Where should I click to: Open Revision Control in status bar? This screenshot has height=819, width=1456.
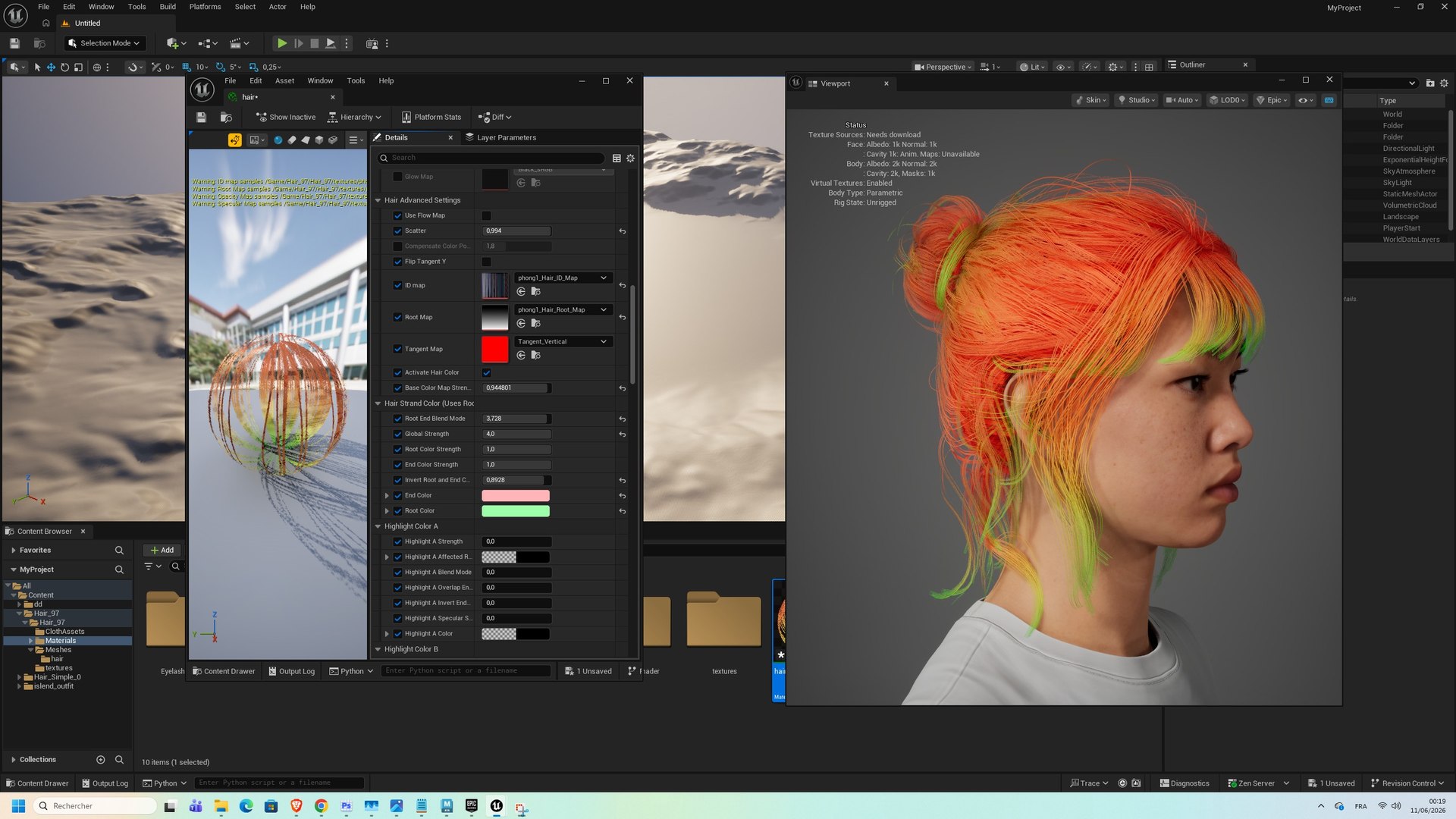(x=1407, y=783)
